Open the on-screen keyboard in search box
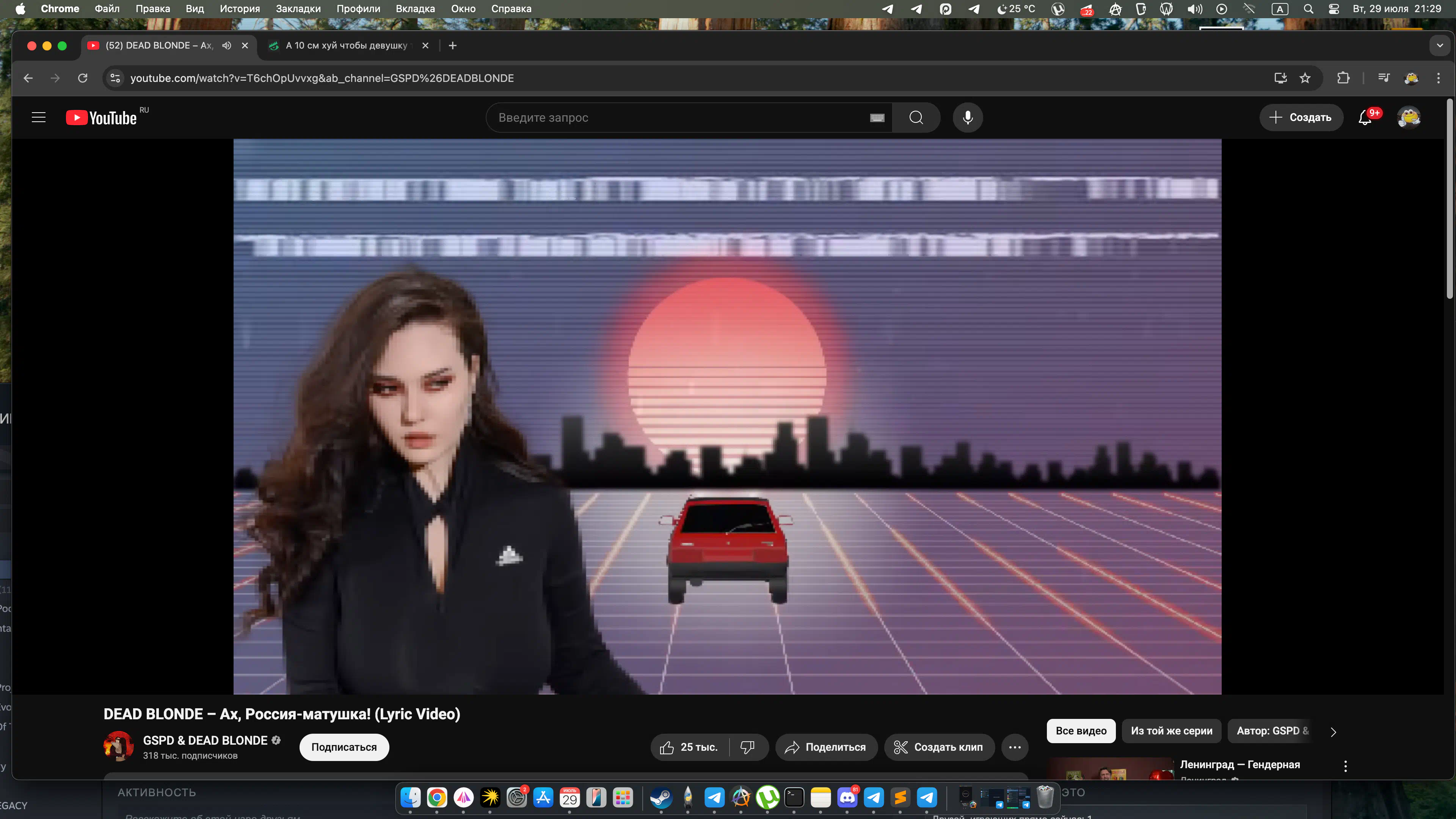This screenshot has width=1456, height=819. point(877,118)
